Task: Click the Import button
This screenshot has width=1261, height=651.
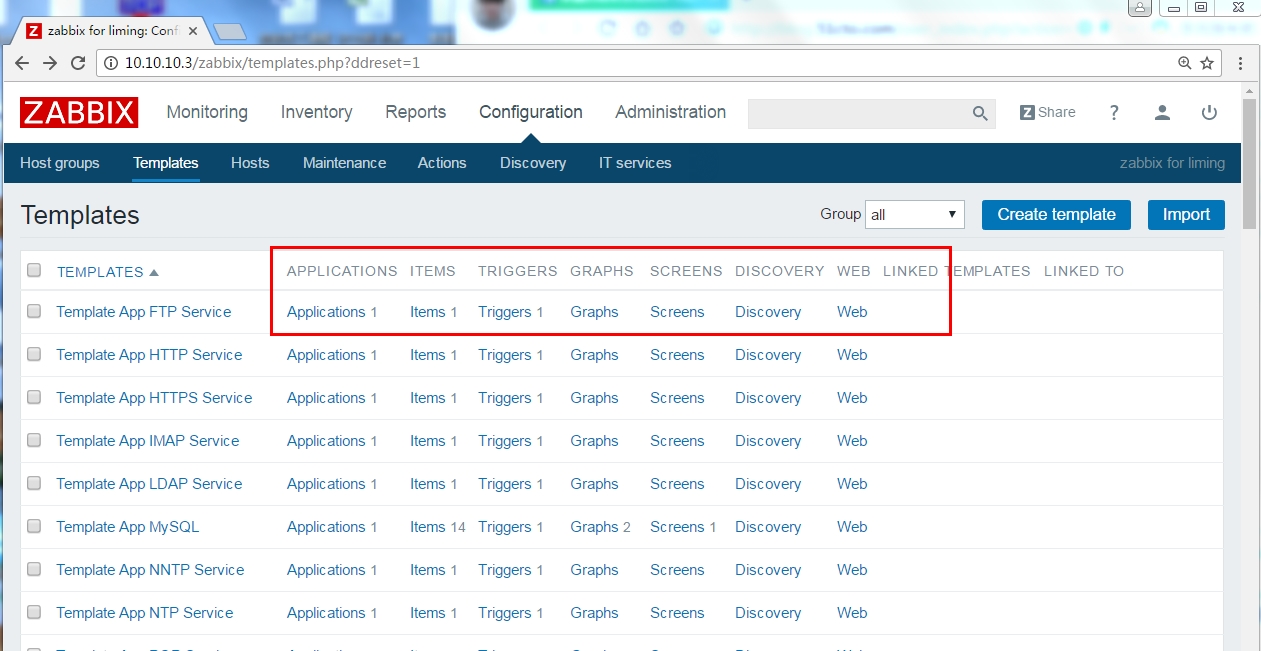Action: [1186, 214]
